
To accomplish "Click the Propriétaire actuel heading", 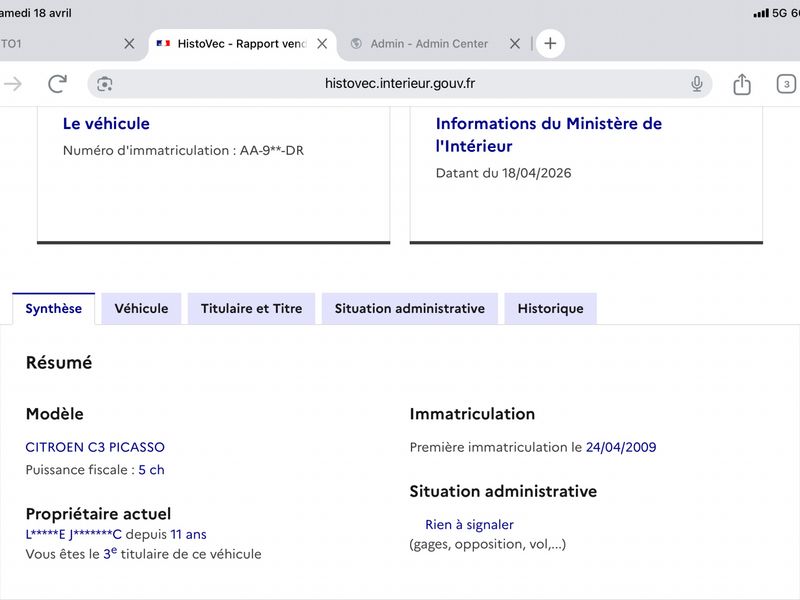I will tap(98, 514).
